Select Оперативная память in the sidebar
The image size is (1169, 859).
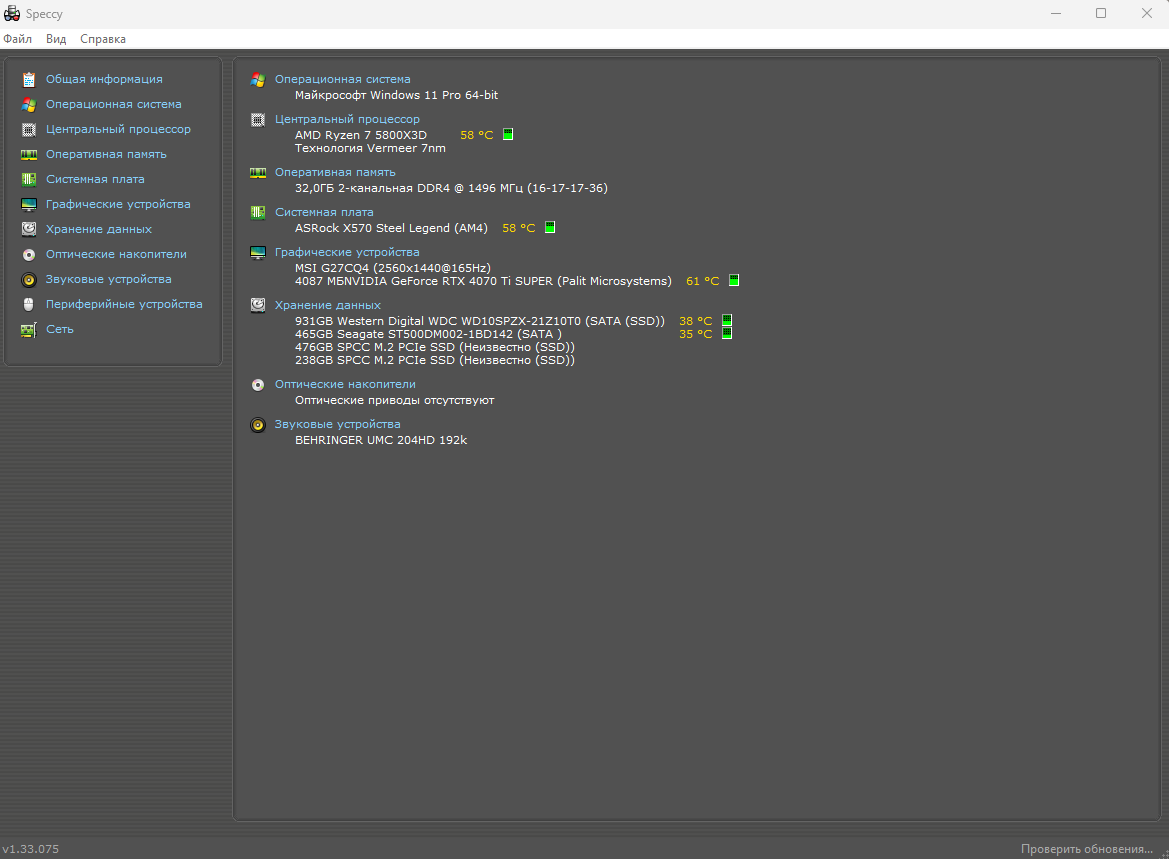pyautogui.click(x=106, y=154)
